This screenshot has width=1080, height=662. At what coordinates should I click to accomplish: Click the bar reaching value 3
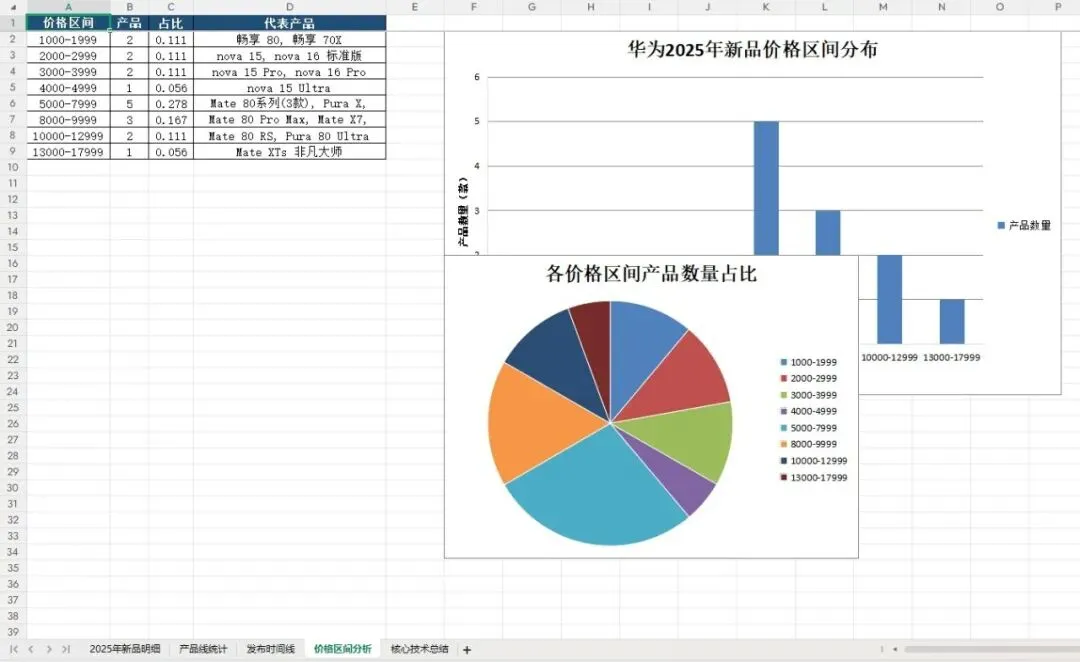coord(828,233)
